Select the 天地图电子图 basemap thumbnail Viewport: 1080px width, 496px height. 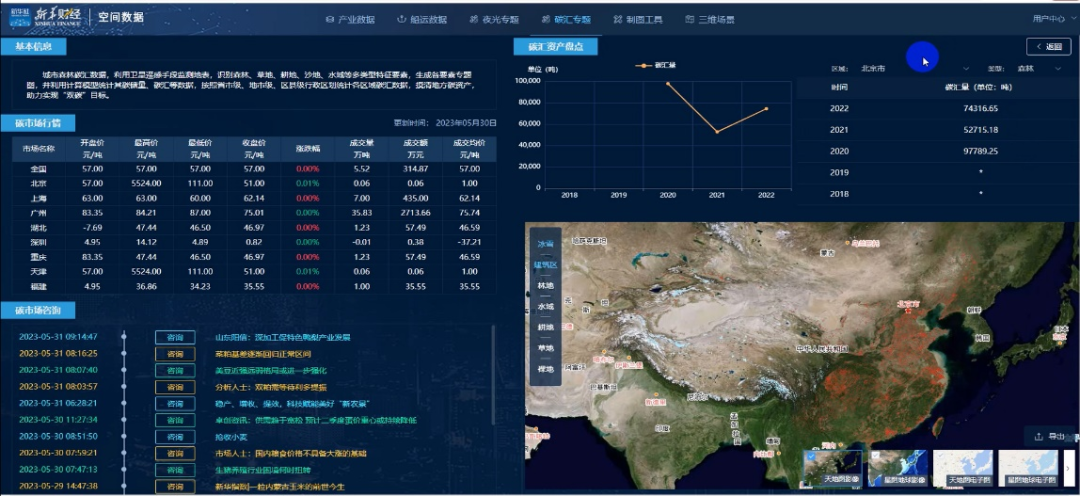[x=962, y=468]
